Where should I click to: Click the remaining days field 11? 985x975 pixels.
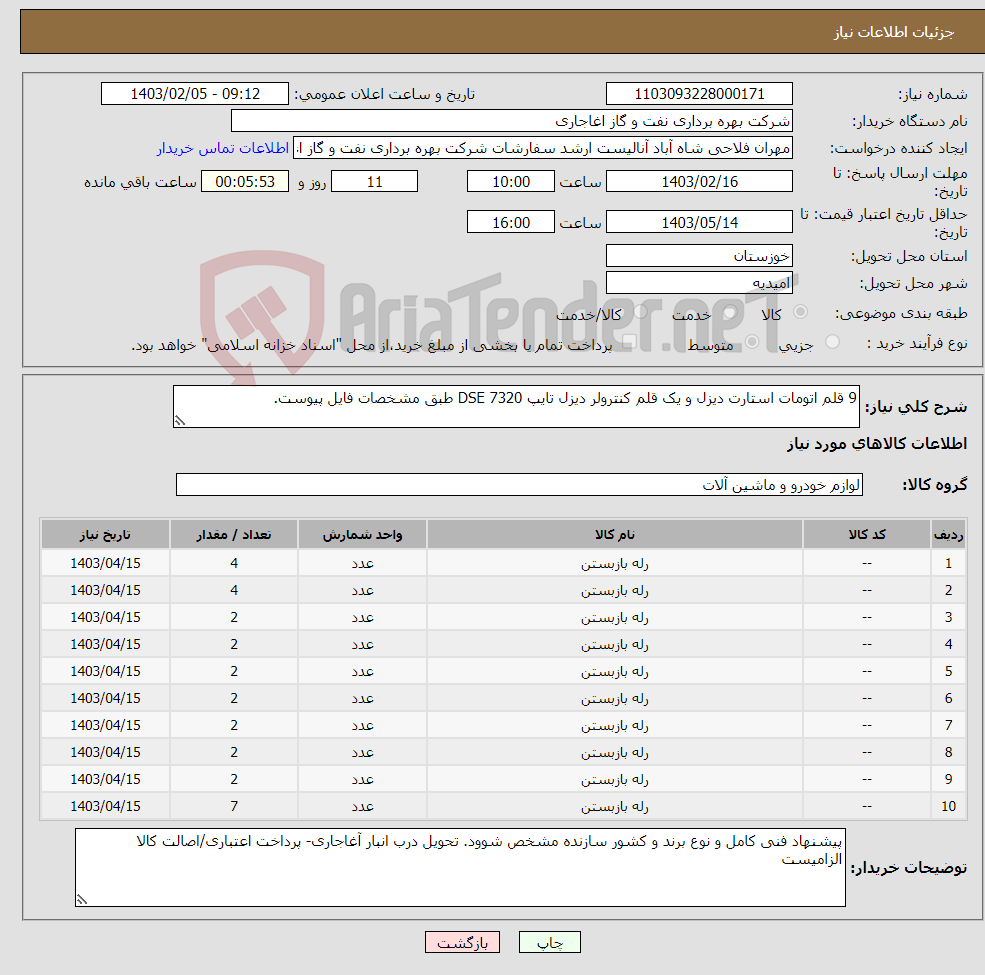tap(374, 182)
